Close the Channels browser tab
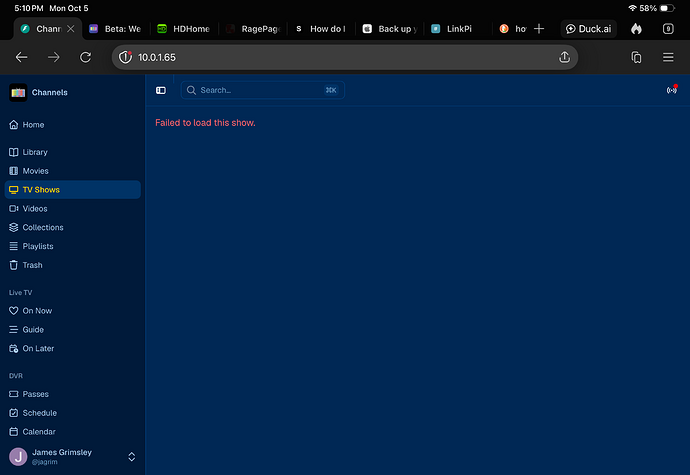The height and width of the screenshot is (475, 690). (x=71, y=29)
